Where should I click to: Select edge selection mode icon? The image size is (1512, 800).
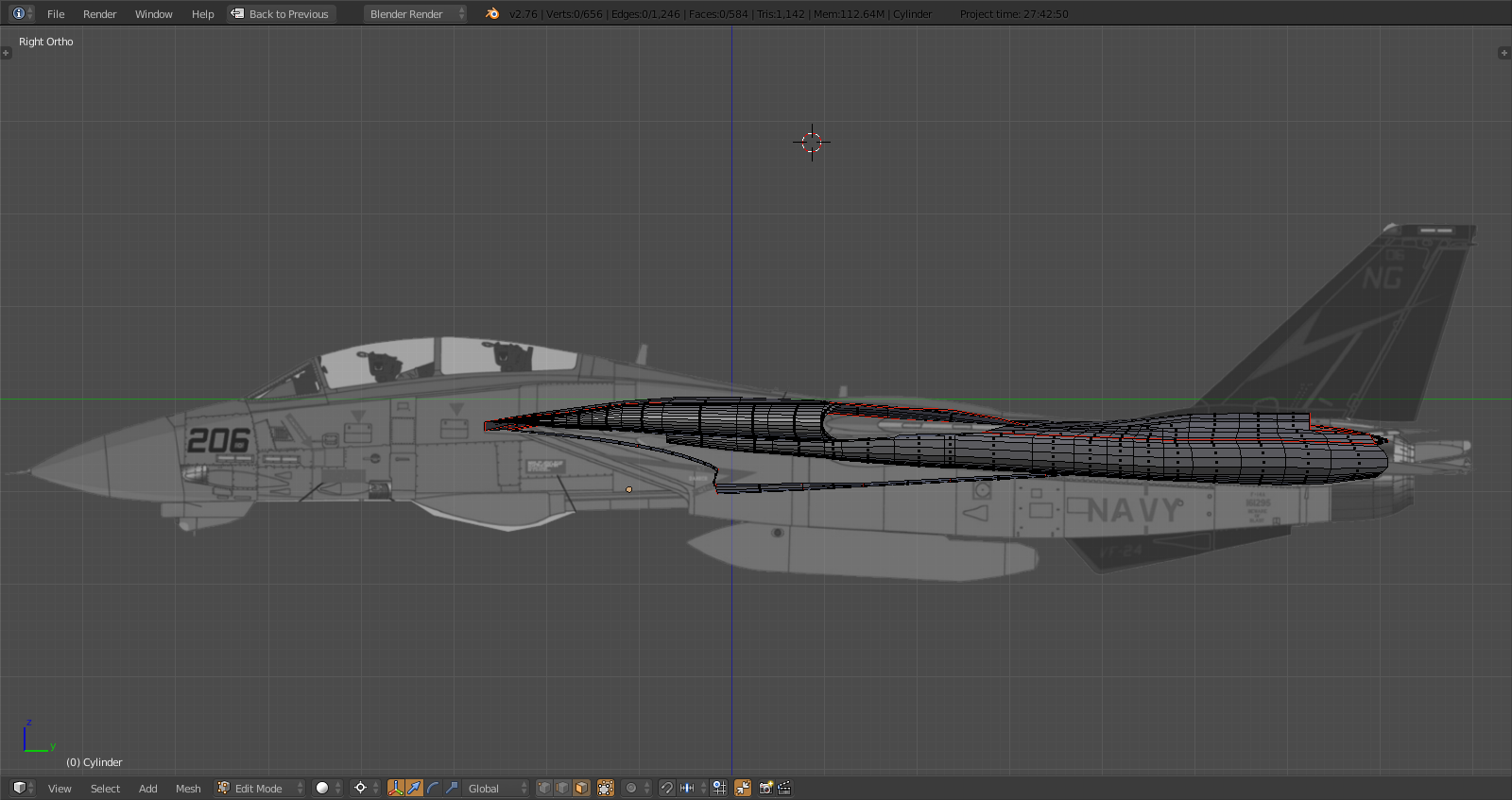[563, 788]
